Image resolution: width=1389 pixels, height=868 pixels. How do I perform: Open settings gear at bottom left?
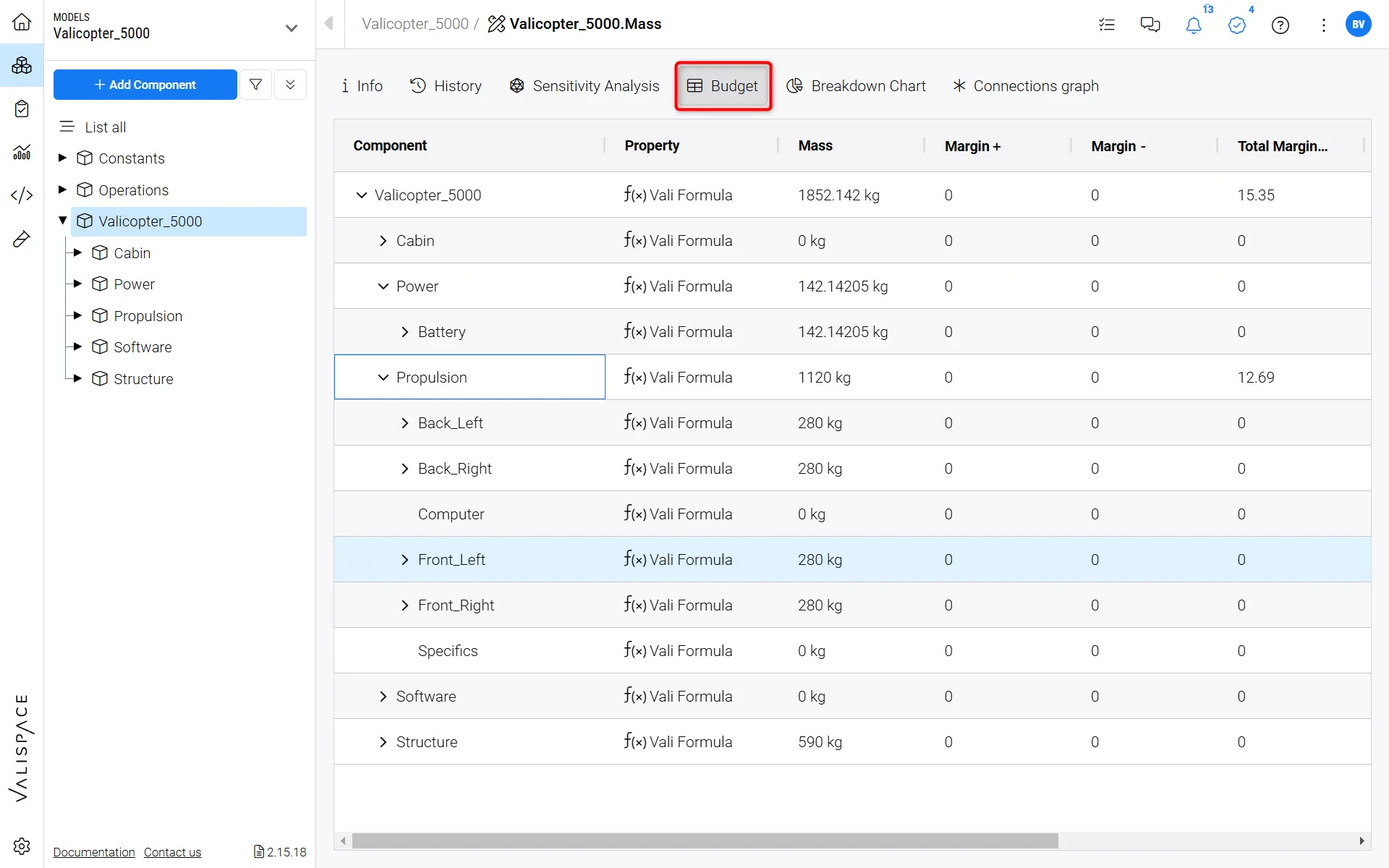pos(22,846)
